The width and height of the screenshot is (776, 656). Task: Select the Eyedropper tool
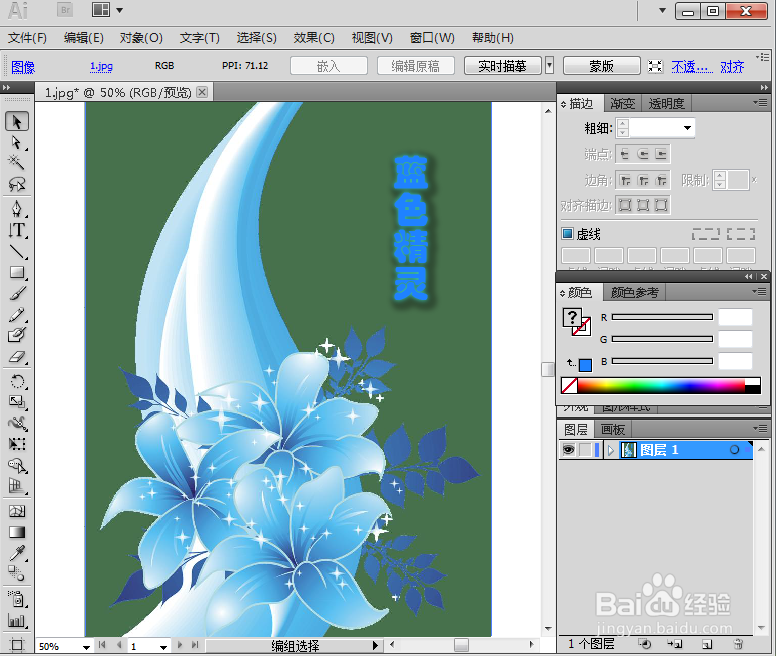point(17,553)
